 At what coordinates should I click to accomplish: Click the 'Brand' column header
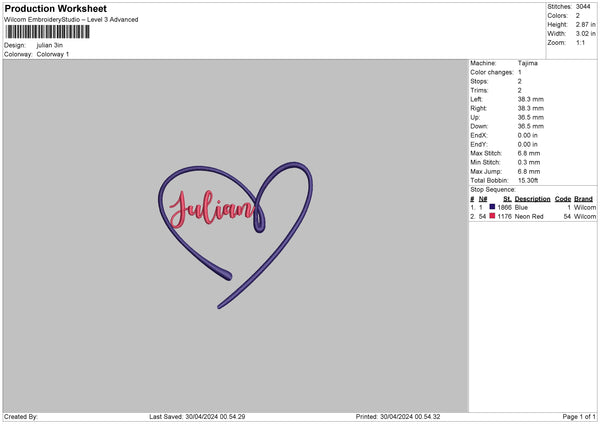[583, 199]
